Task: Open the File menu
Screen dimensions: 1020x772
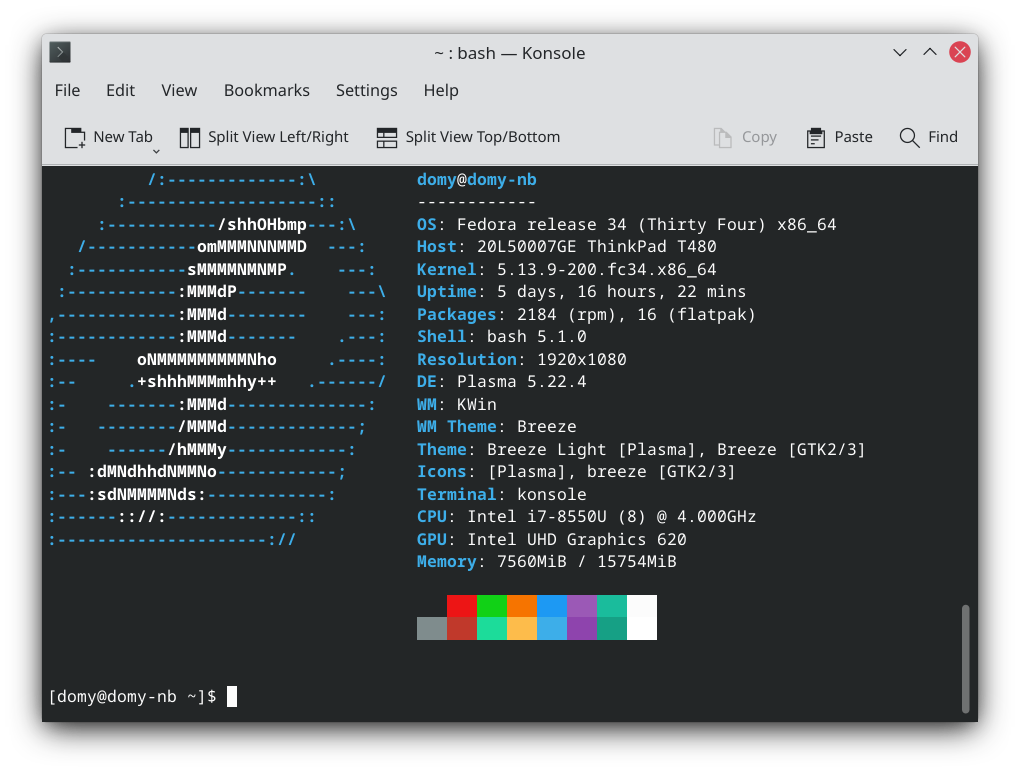Action: (67, 90)
